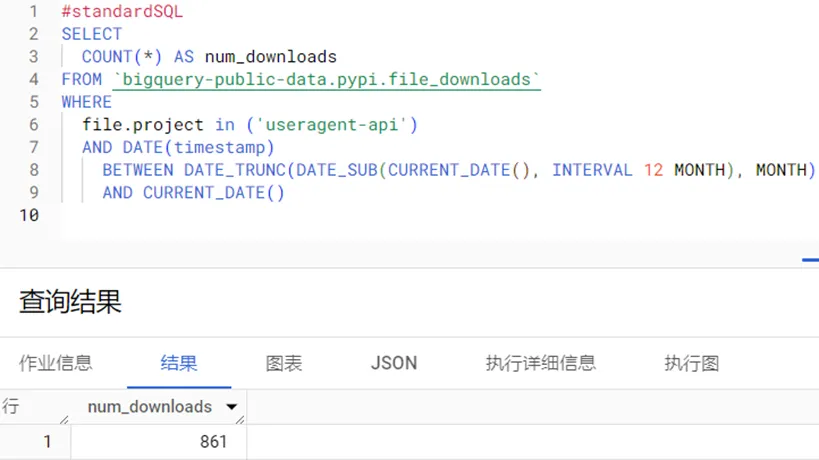Viewport: 819px width, 460px height.
Task: View the 执行图 tab
Action: [x=691, y=363]
